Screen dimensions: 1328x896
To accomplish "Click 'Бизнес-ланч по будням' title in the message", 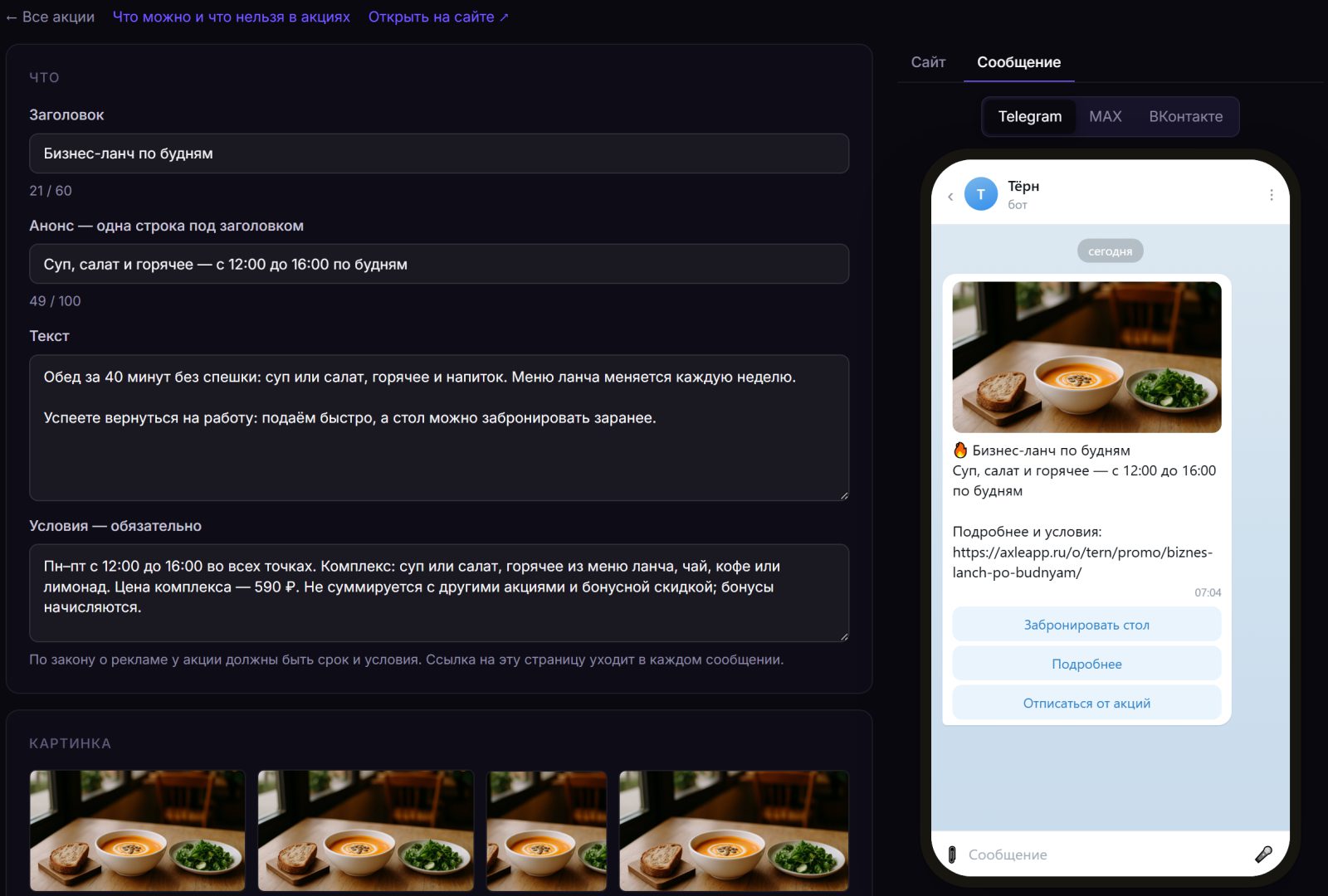I will 1051,450.
